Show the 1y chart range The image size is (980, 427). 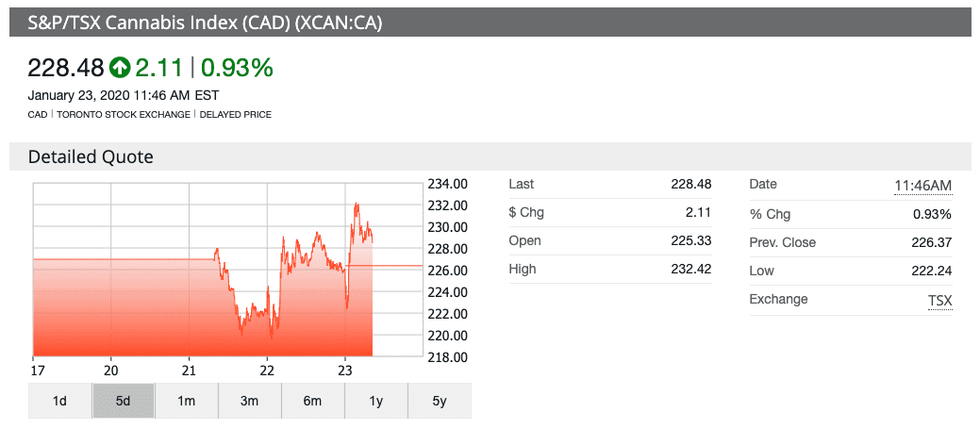376,401
